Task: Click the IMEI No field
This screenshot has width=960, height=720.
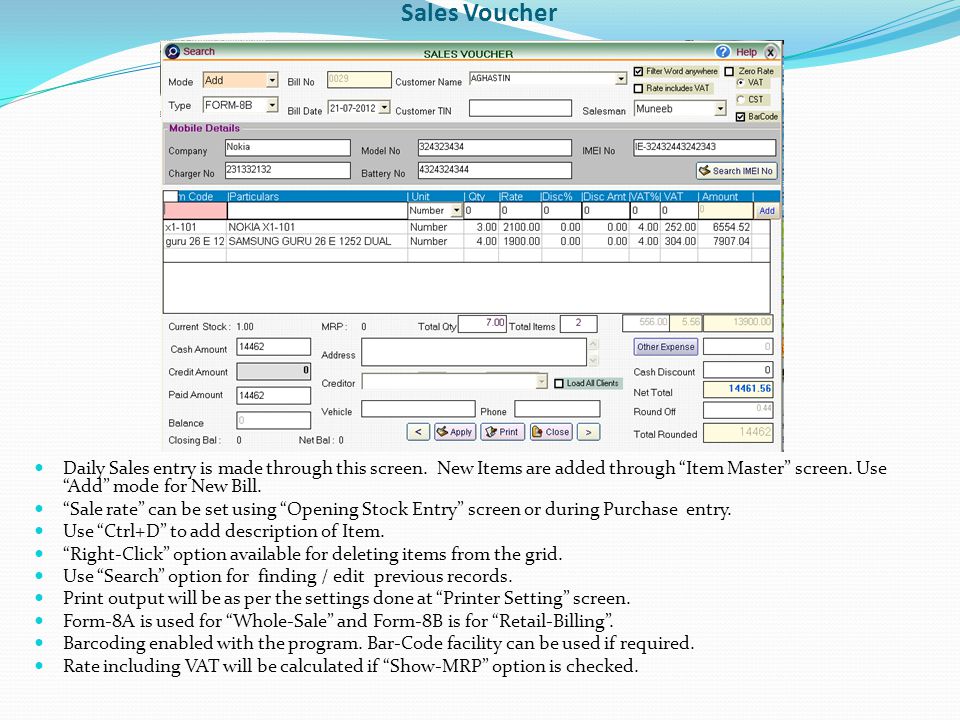Action: 705,148
